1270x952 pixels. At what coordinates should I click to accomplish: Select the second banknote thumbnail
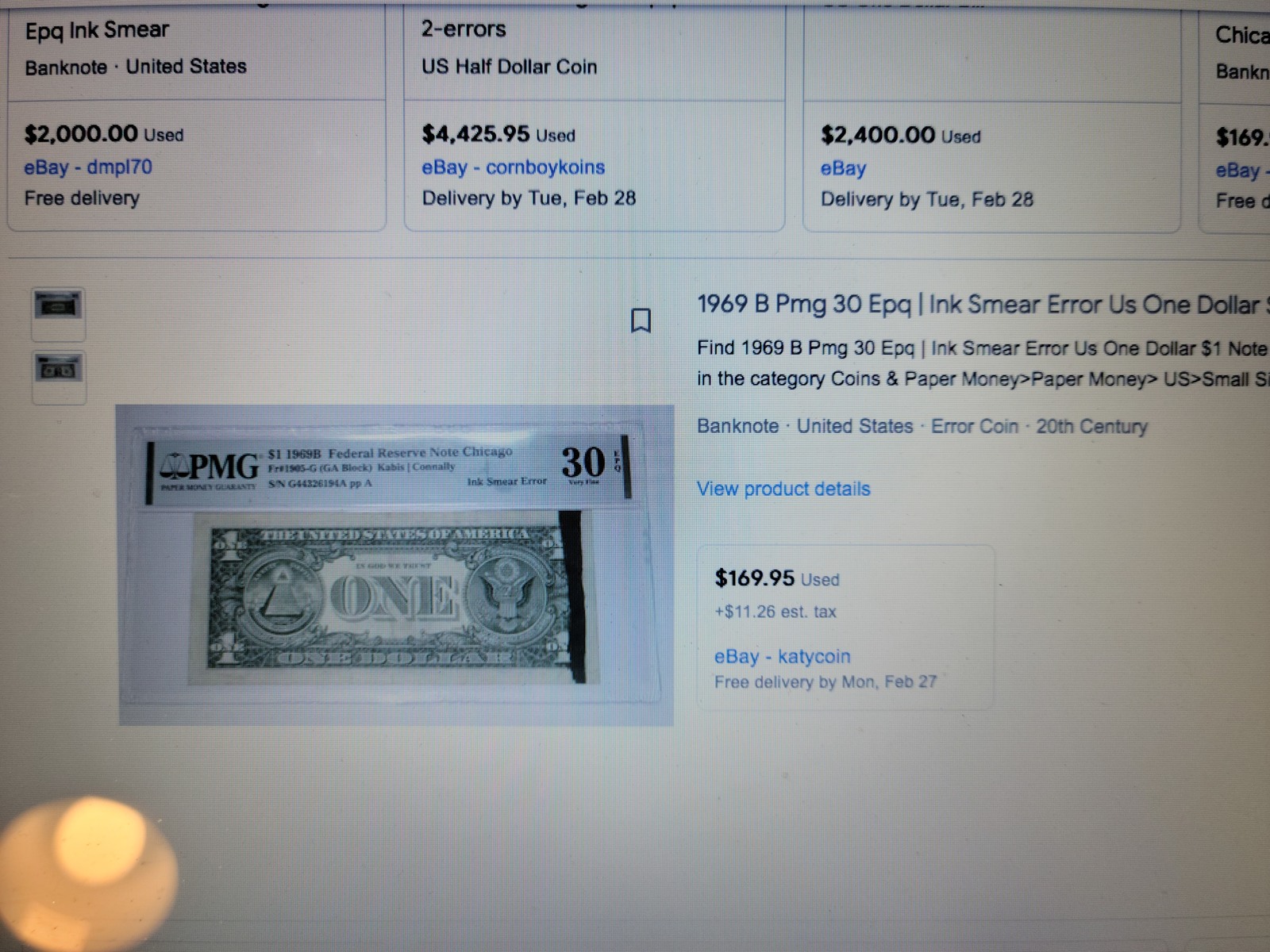pyautogui.click(x=58, y=370)
